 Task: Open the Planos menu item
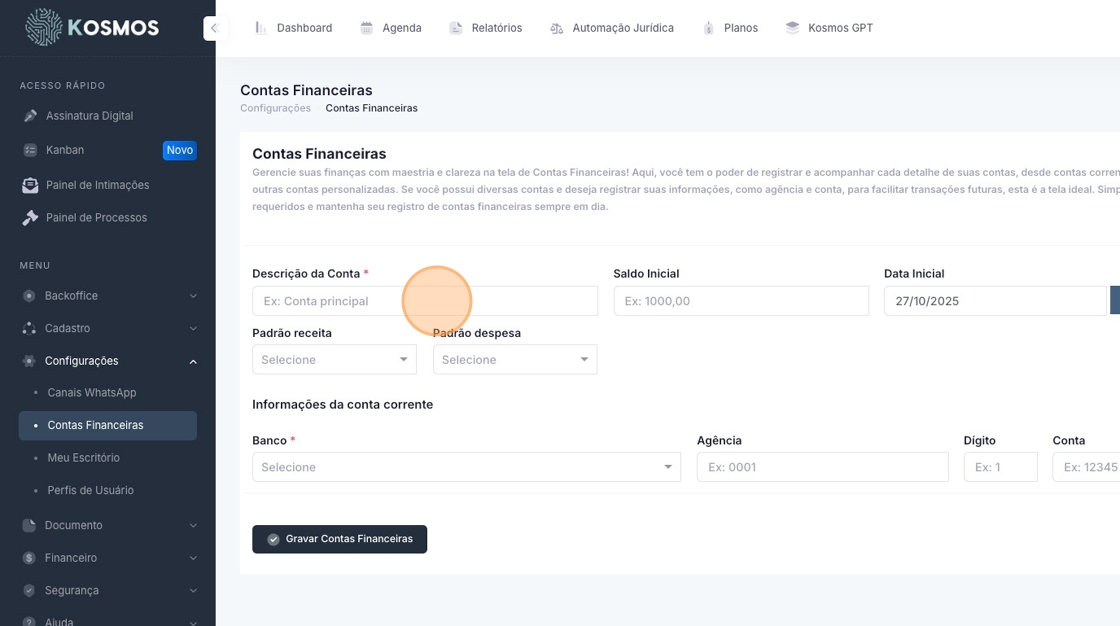click(x=731, y=28)
